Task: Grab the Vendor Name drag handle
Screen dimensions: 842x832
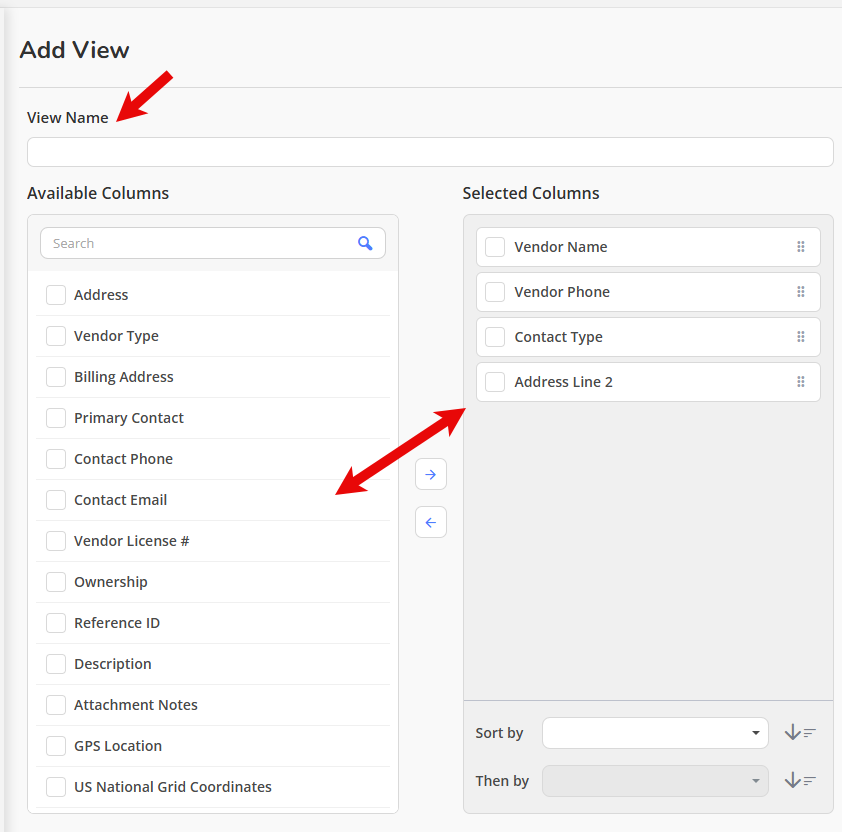Action: tap(801, 247)
